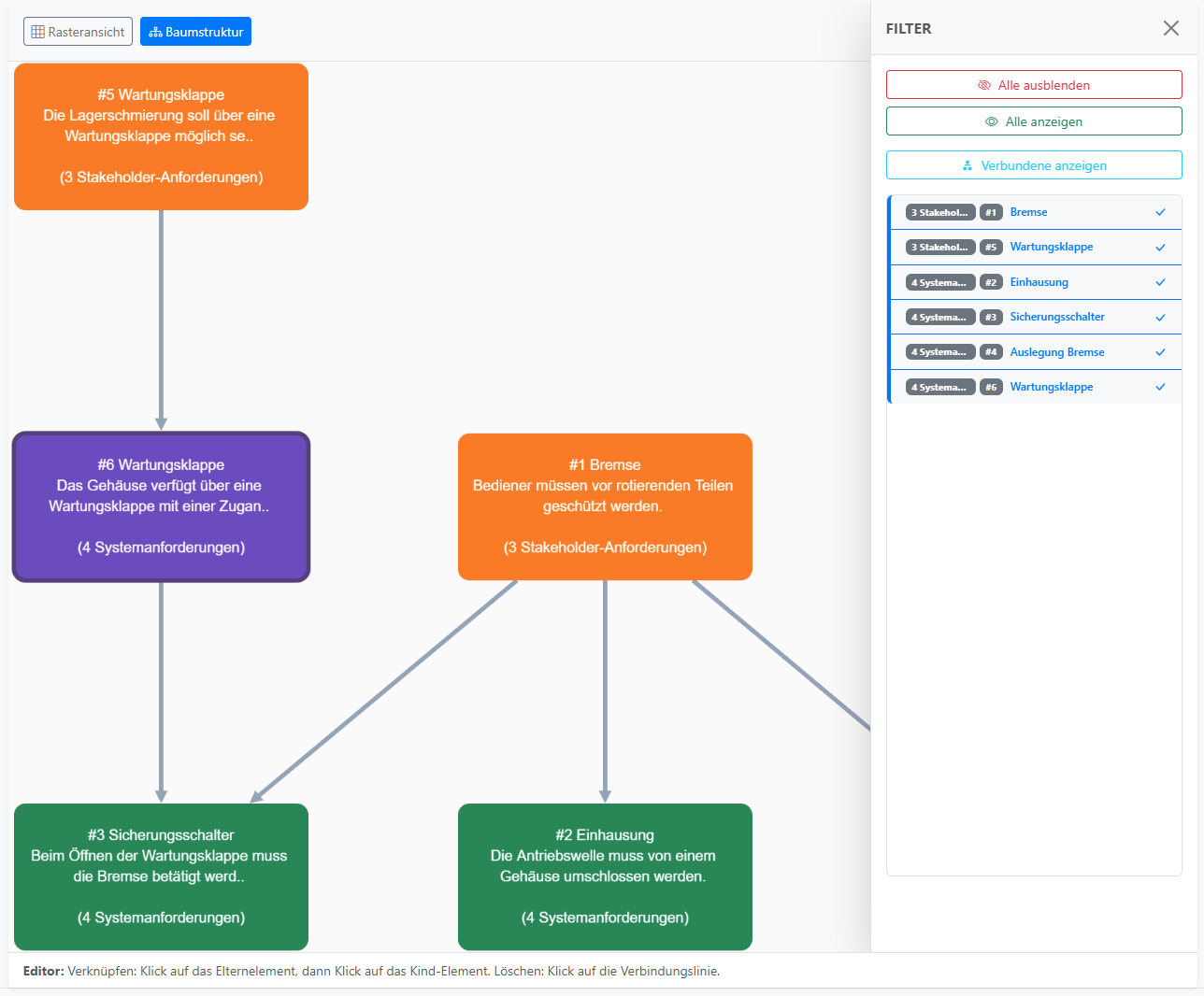Toggle checkmark for #5 Wartungsklappe filter

pyautogui.click(x=1160, y=248)
